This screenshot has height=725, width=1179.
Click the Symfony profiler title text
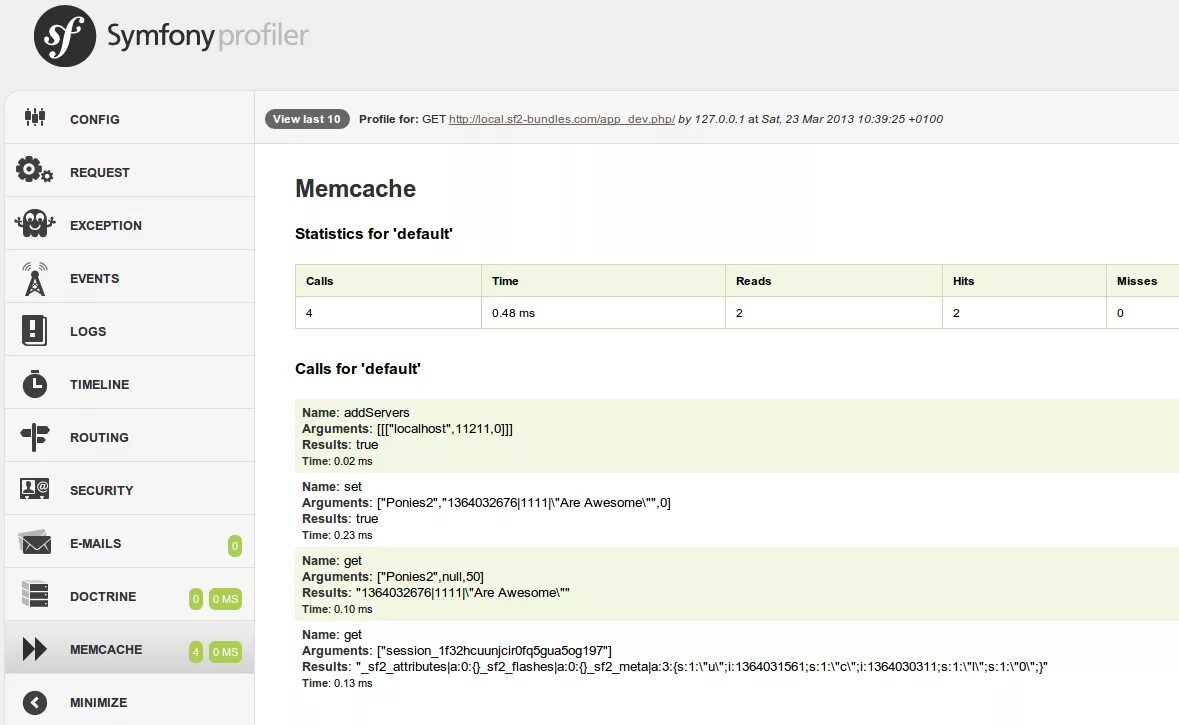click(x=208, y=35)
